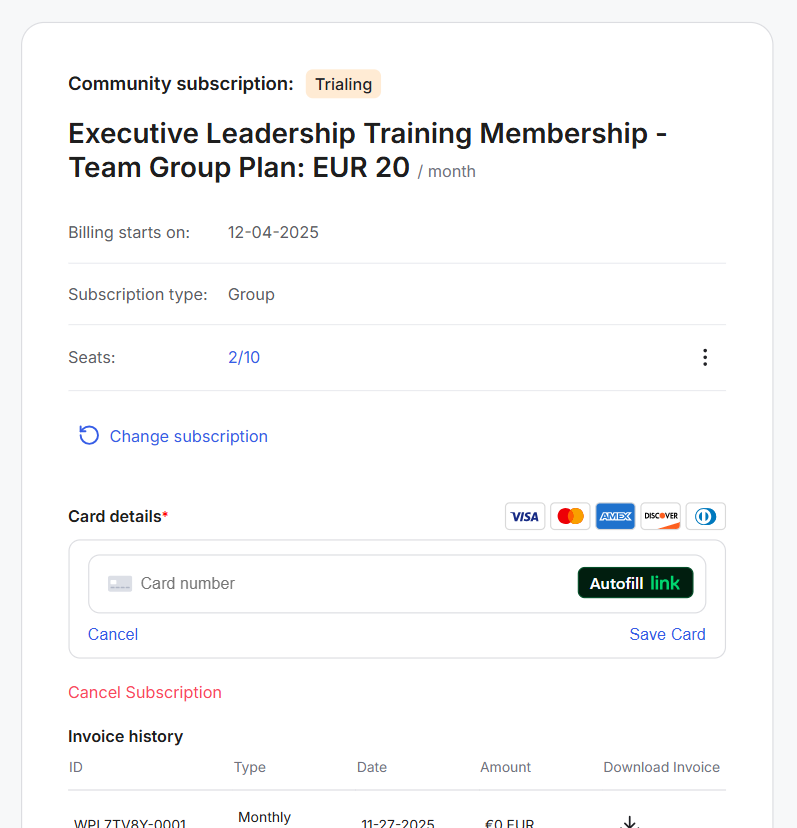Click the Save Card link
The height and width of the screenshot is (828, 797).
click(x=667, y=634)
